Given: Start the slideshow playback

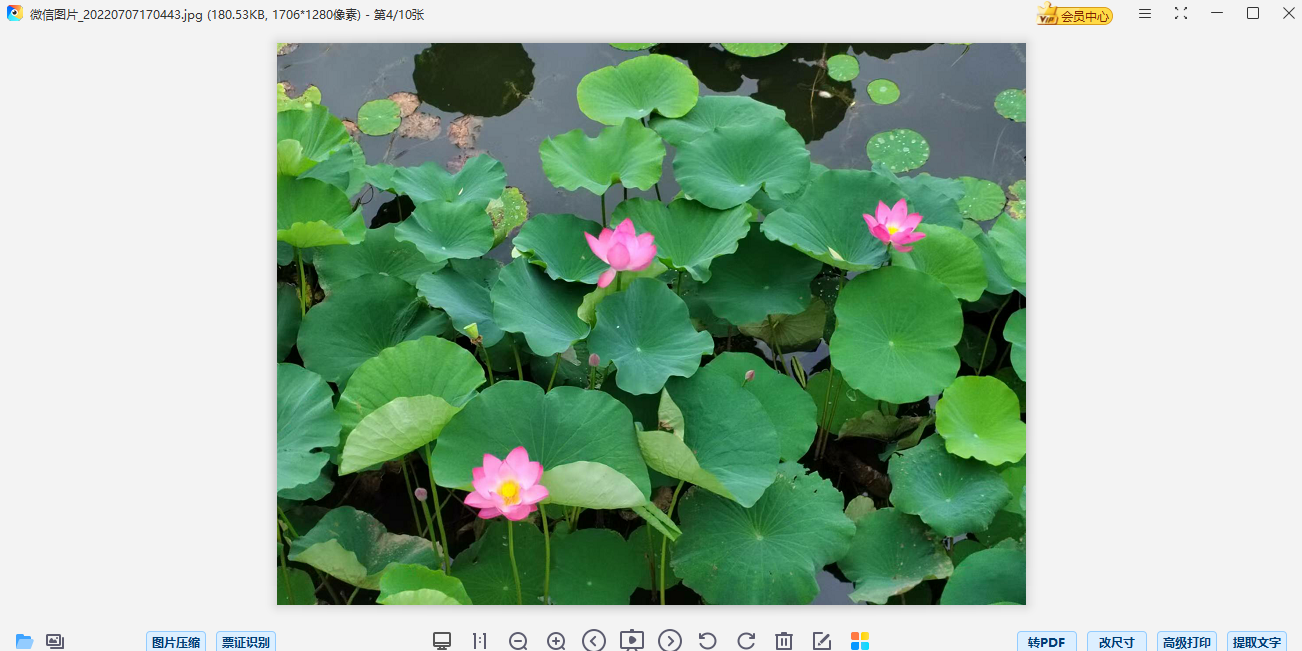Looking at the screenshot, I should click(x=632, y=641).
